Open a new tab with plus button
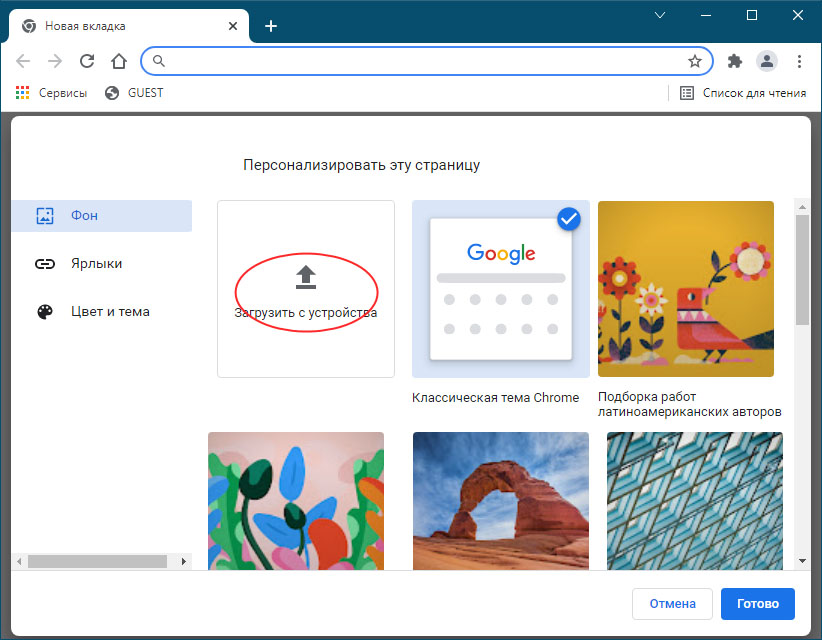The width and height of the screenshot is (822, 640). 271,26
